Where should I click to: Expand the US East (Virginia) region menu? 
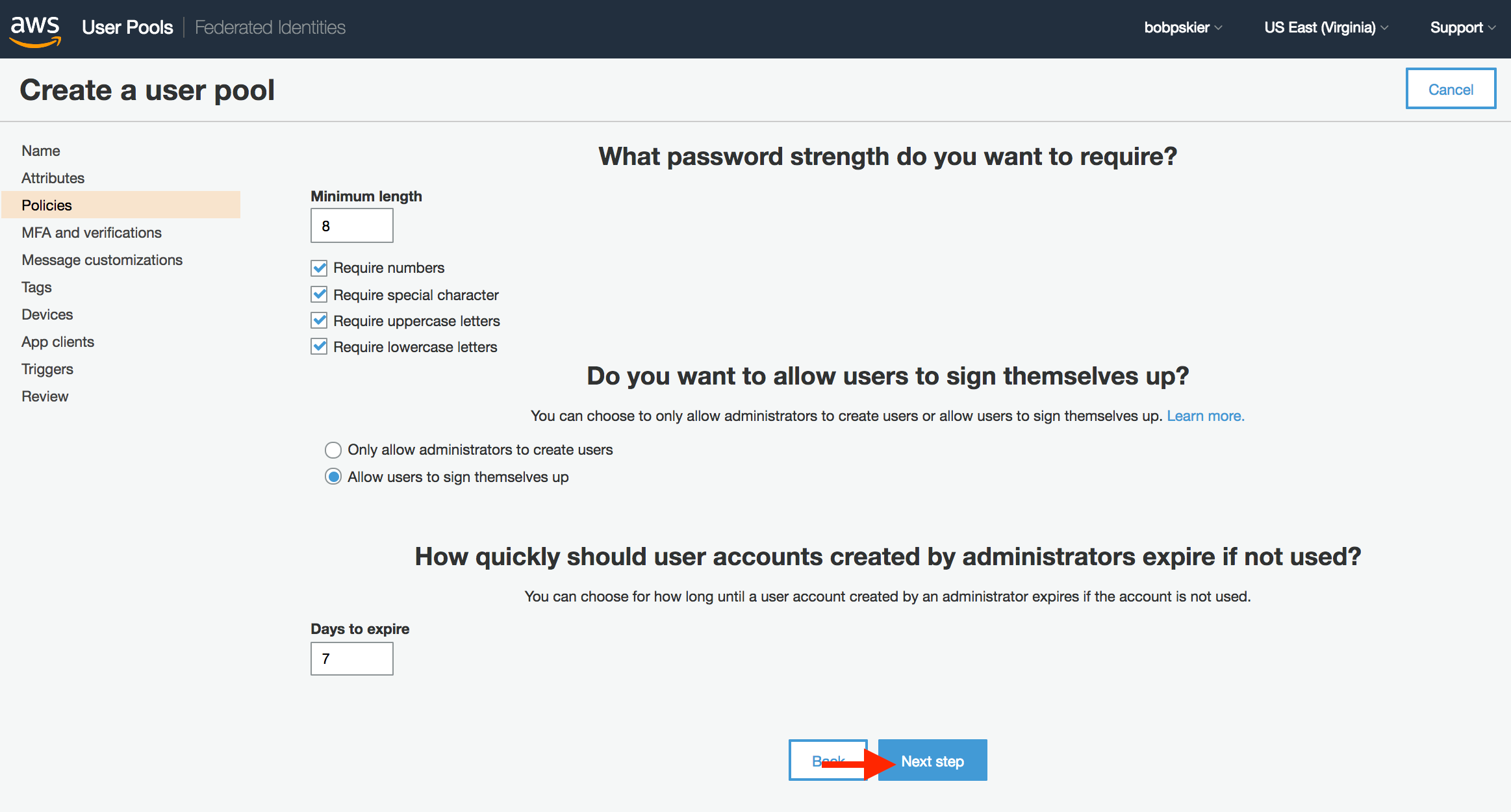point(1326,27)
